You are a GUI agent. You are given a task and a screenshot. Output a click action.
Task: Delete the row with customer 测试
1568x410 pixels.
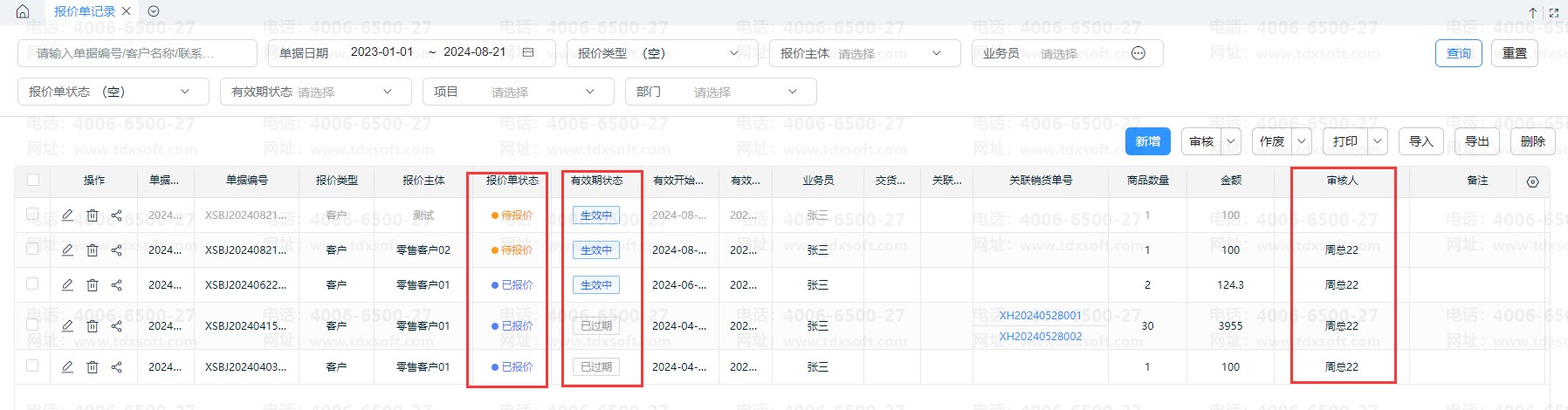pos(92,215)
